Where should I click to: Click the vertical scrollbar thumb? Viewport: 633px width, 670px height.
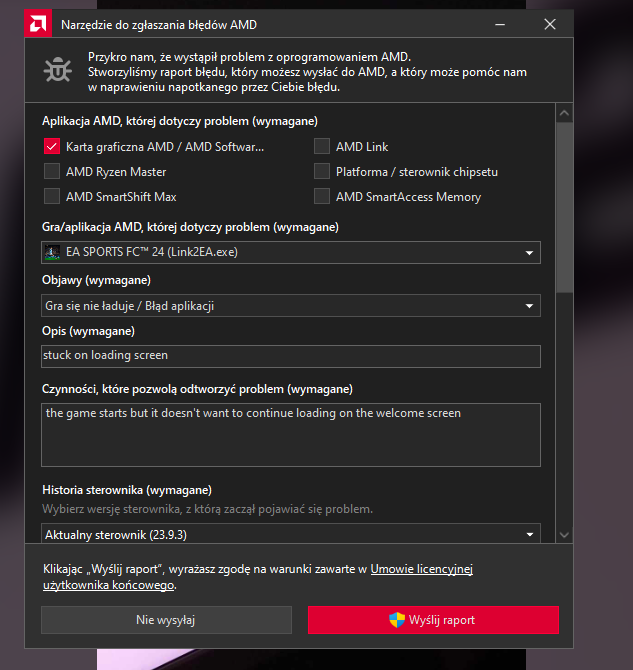point(564,208)
